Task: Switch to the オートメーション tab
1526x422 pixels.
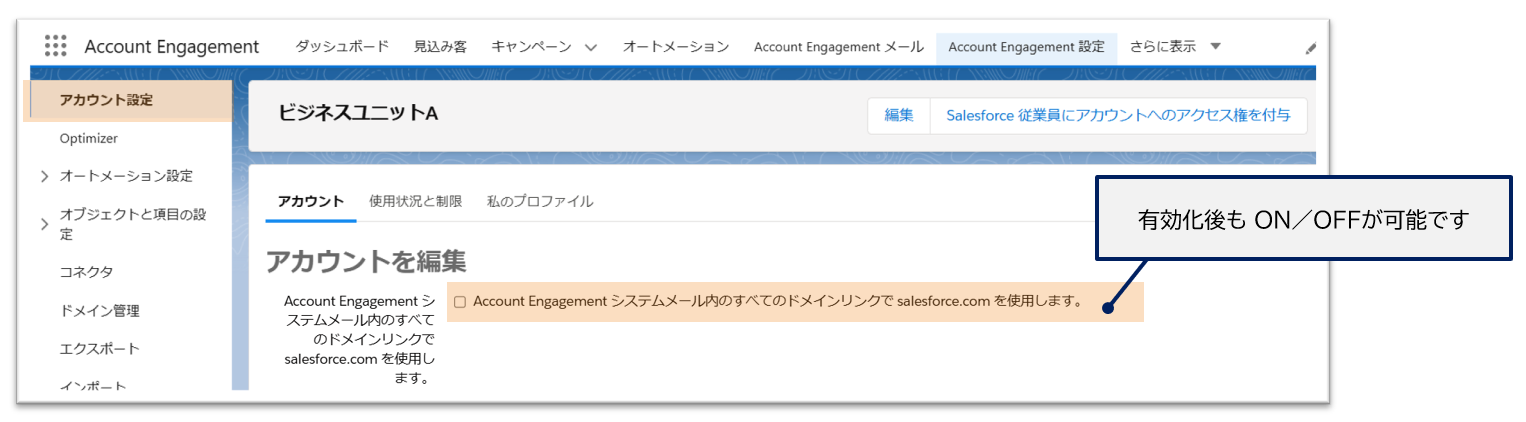Action: [x=676, y=46]
